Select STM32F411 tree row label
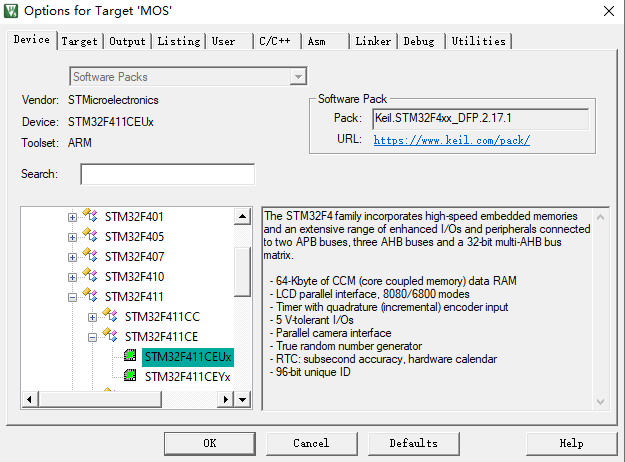 [x=134, y=297]
